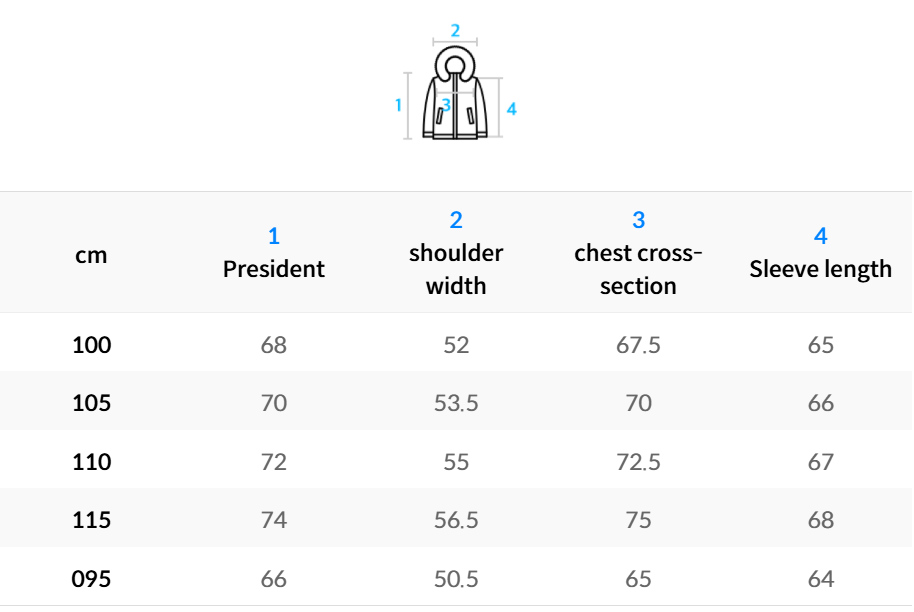
Task: Click the number 1 label left of the jacket
Action: (x=398, y=104)
